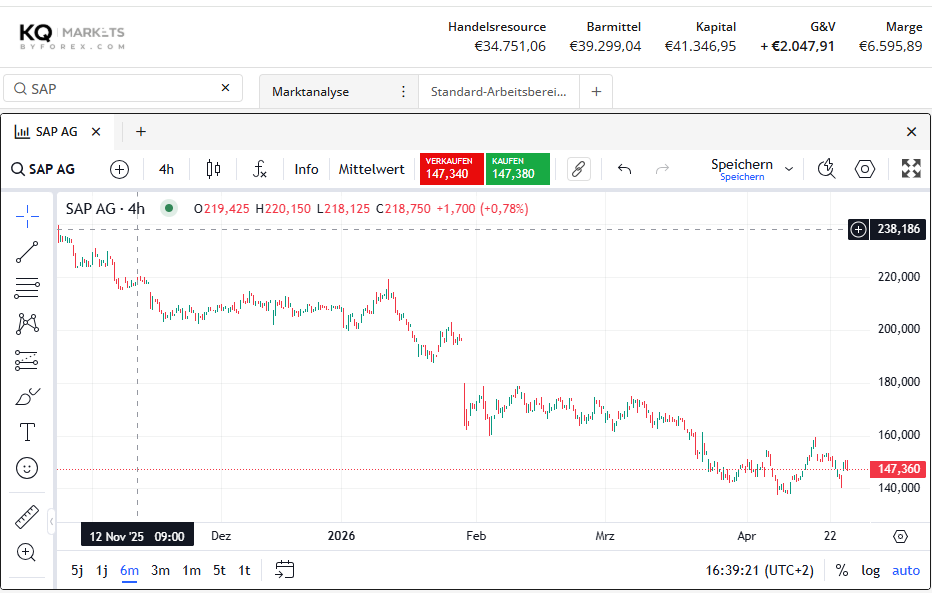Click the candlestick chart style icon
Image resolution: width=932 pixels, height=593 pixels.
(213, 169)
